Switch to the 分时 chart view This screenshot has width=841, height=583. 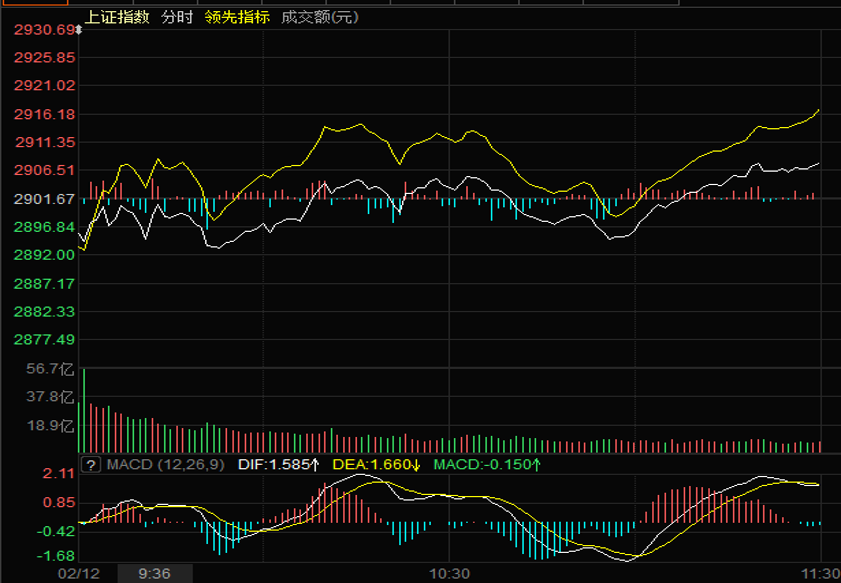pyautogui.click(x=178, y=17)
